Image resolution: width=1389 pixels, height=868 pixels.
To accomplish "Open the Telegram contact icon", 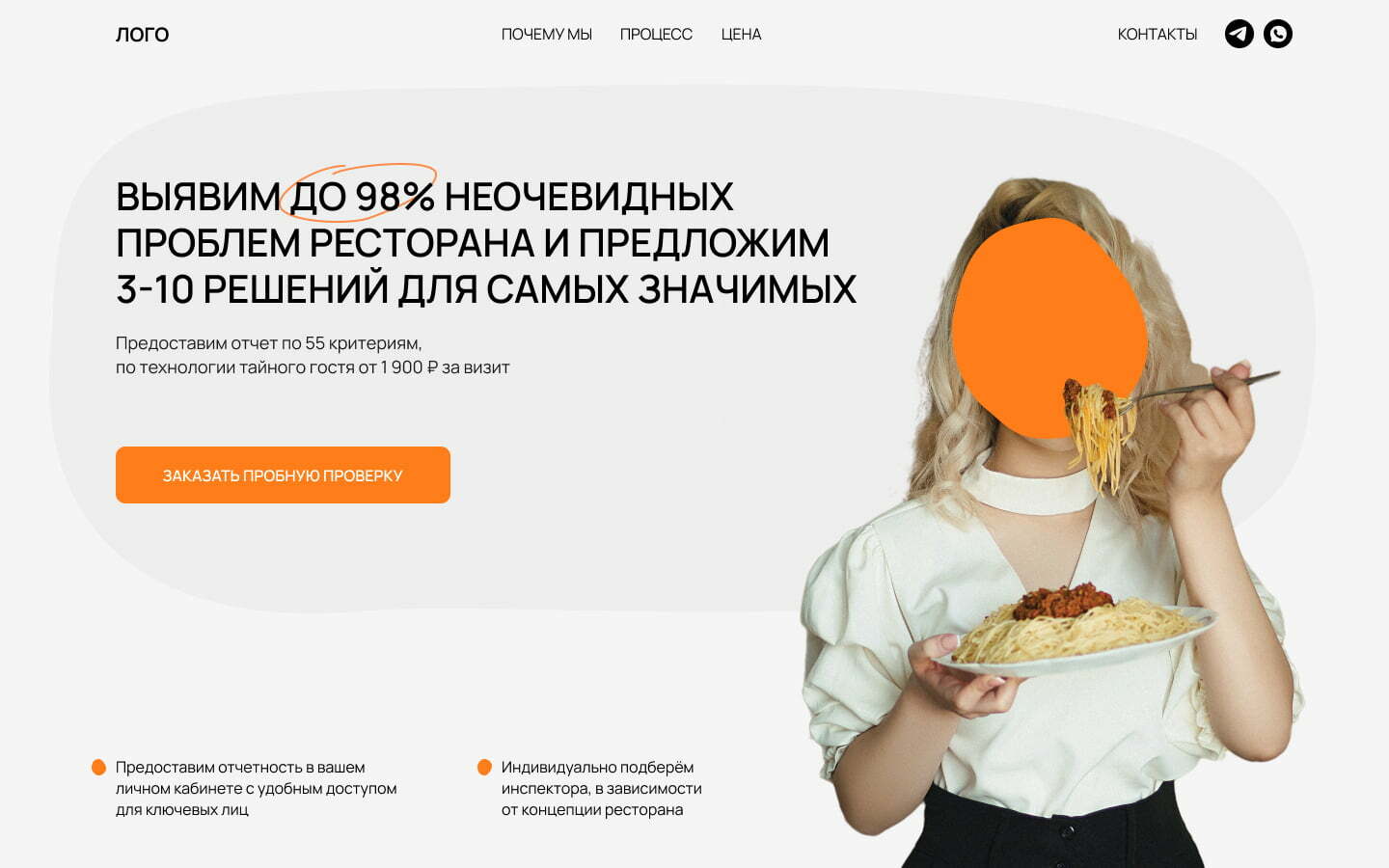I will [1239, 34].
